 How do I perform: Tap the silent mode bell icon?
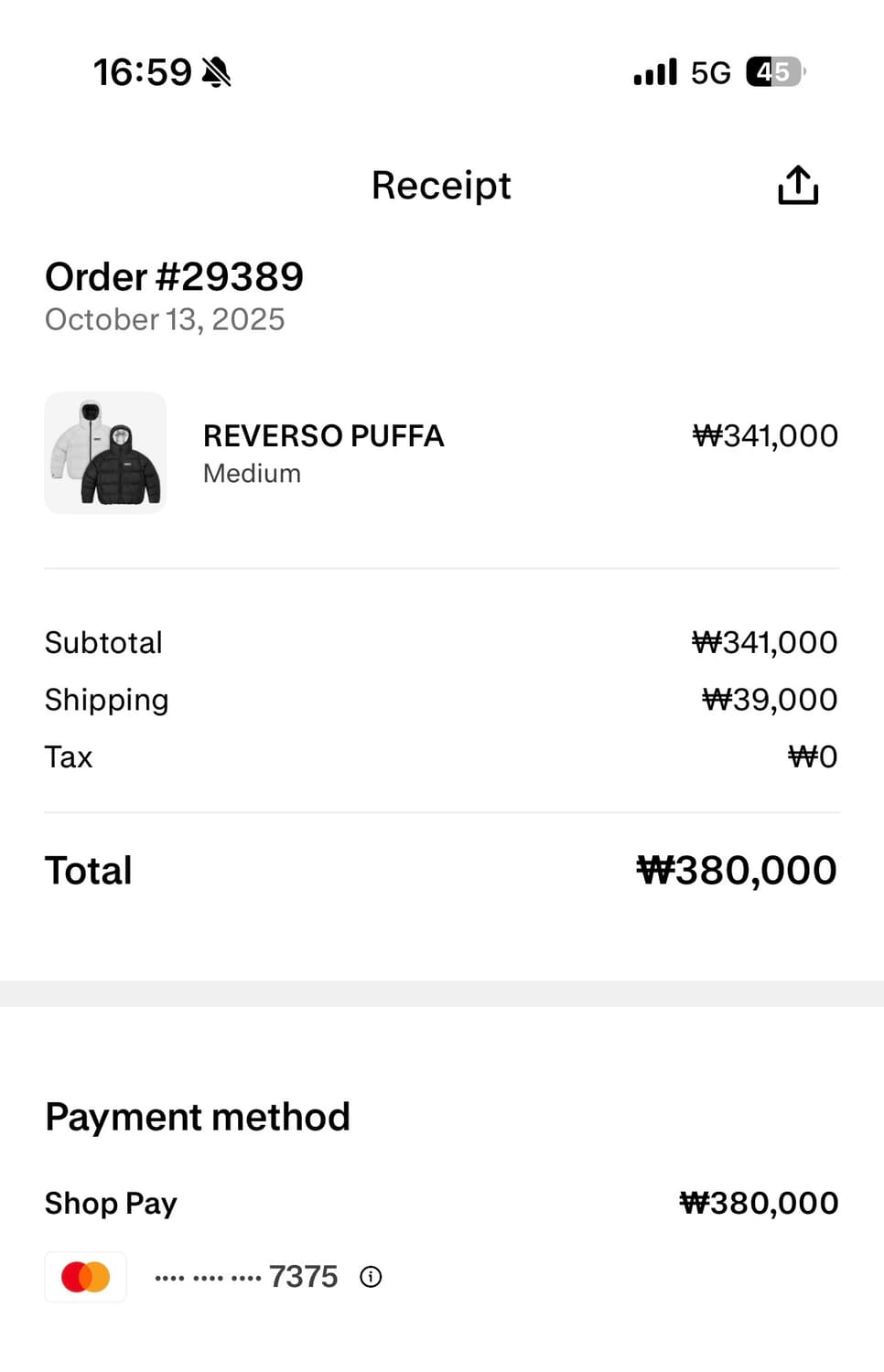coord(217,72)
